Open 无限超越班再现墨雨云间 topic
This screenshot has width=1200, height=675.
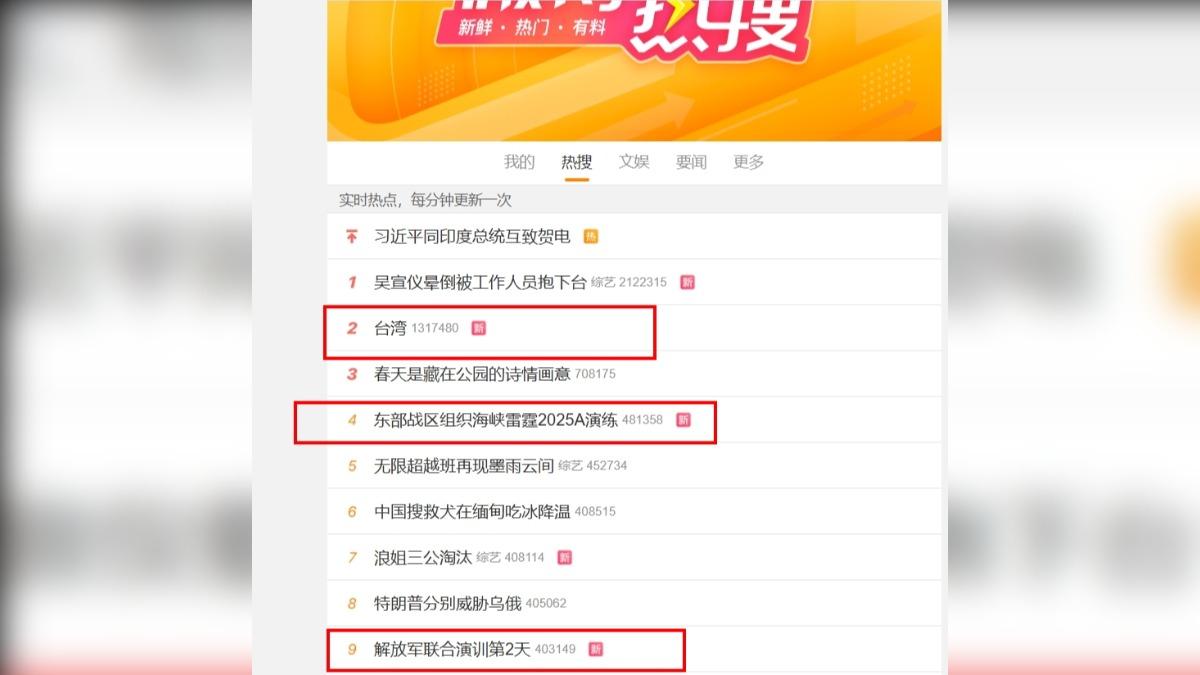(x=464, y=466)
